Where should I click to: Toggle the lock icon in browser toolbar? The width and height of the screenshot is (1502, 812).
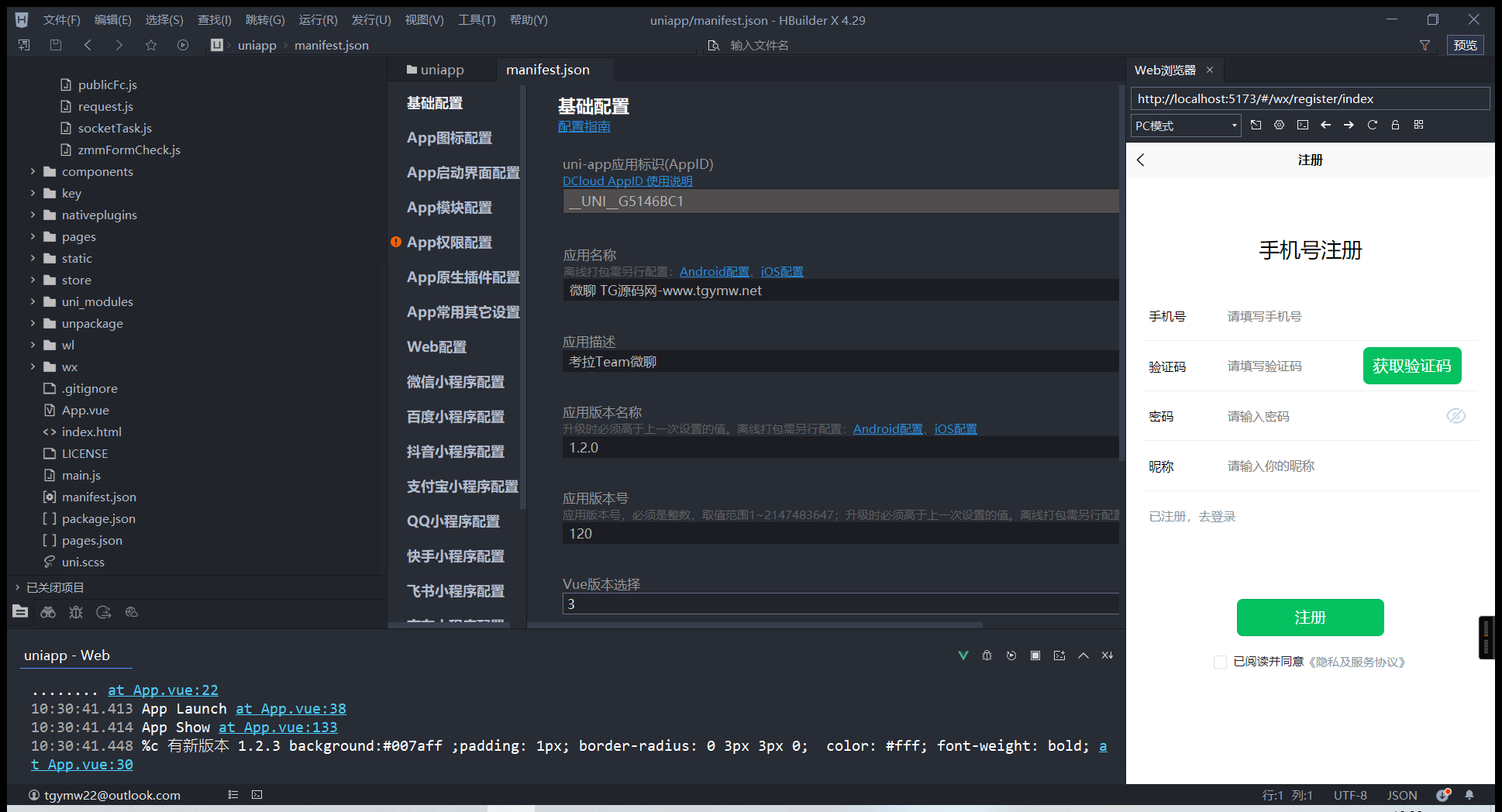point(1395,125)
